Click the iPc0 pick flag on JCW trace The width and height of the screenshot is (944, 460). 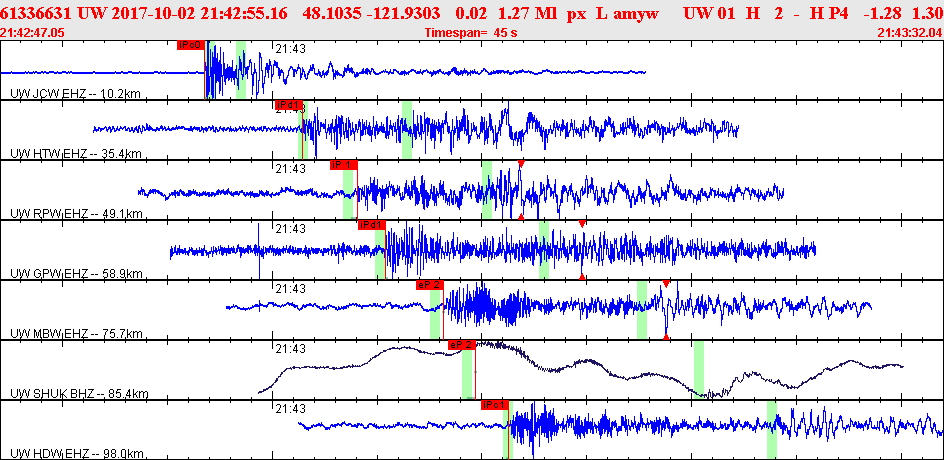tap(191, 45)
